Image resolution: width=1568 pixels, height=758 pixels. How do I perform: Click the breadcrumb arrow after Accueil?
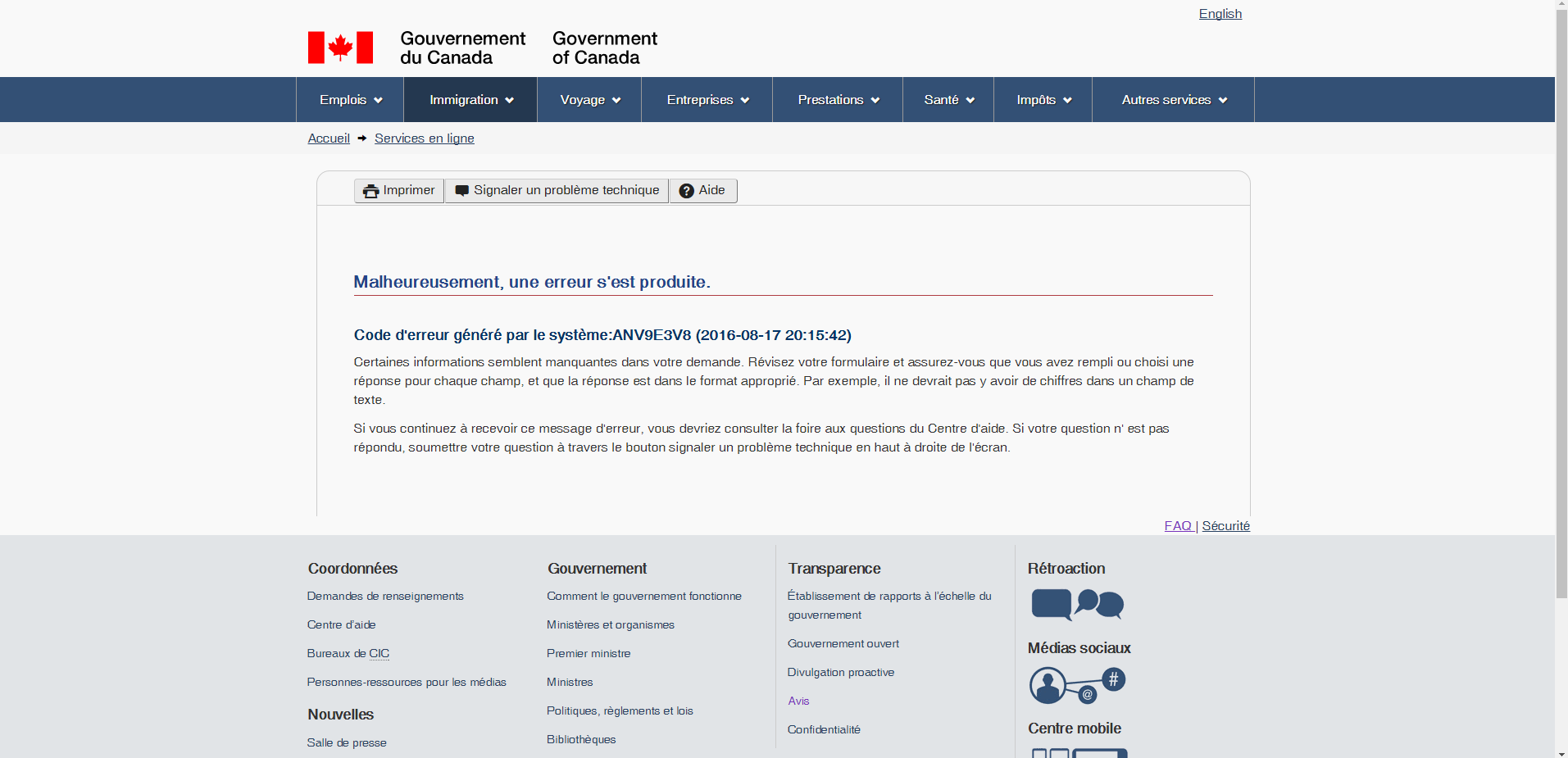coord(362,138)
